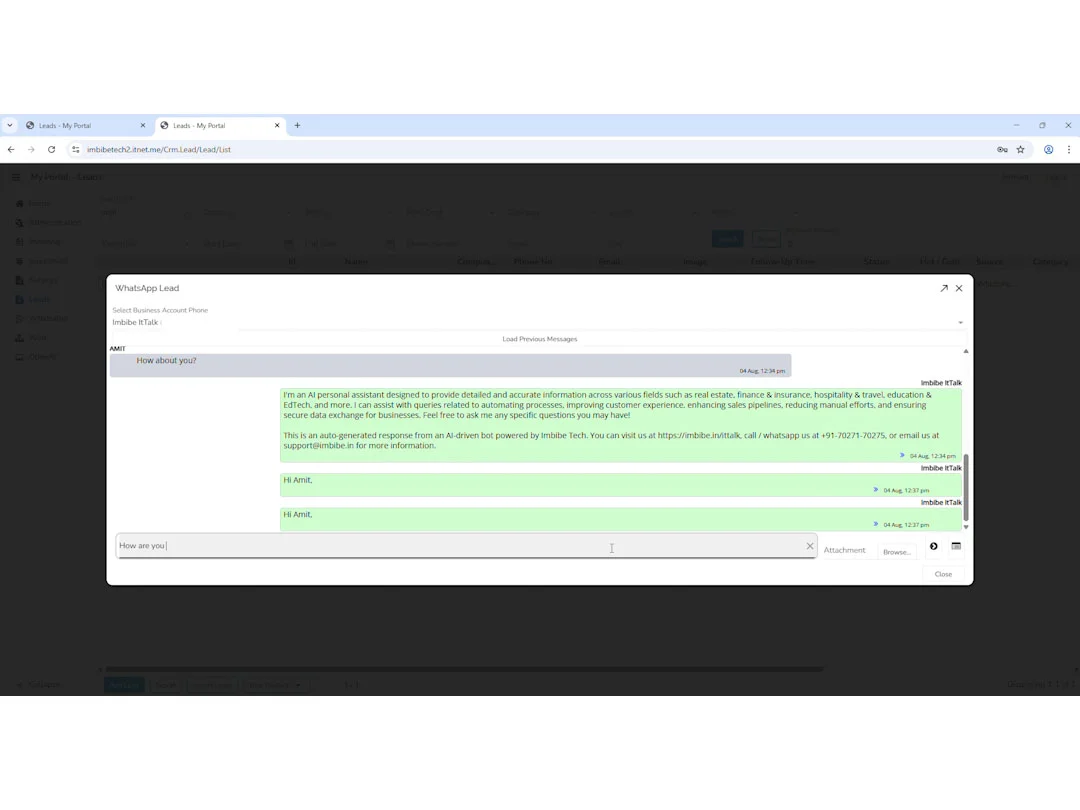This screenshot has height=810, width=1080.
Task: Click the send message arrow icon
Action: tap(933, 546)
